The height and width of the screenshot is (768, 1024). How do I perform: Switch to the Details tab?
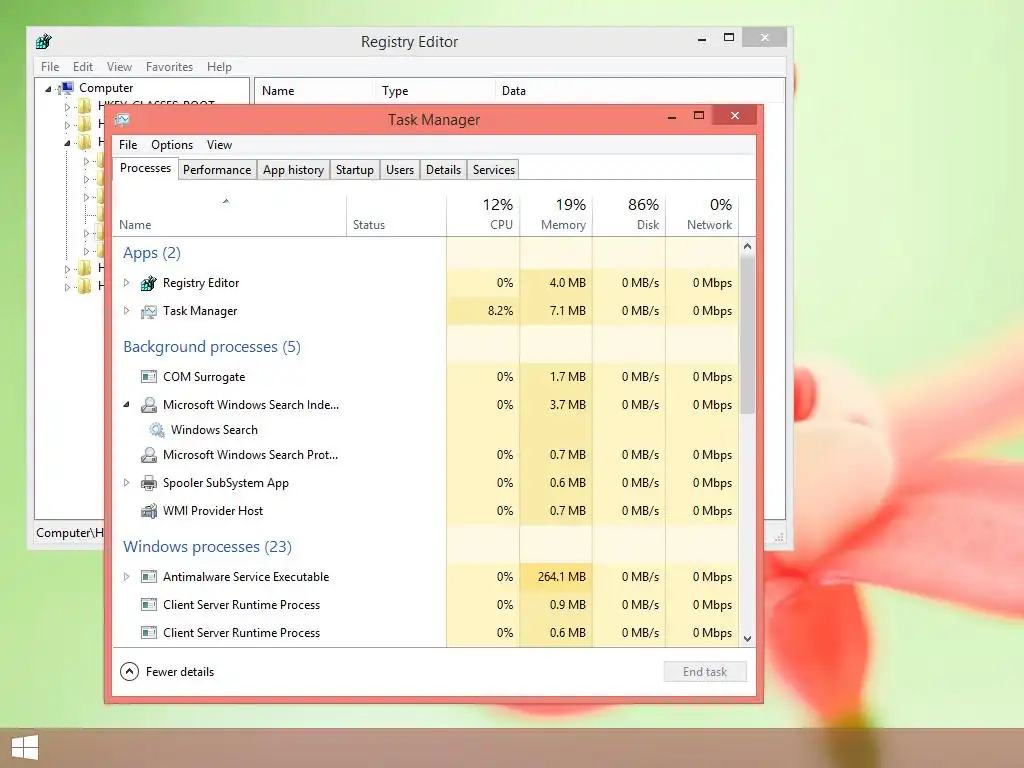pyautogui.click(x=443, y=170)
